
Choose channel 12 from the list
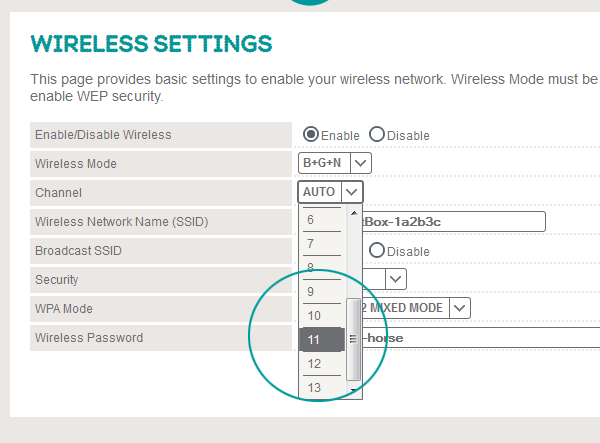tap(322, 363)
